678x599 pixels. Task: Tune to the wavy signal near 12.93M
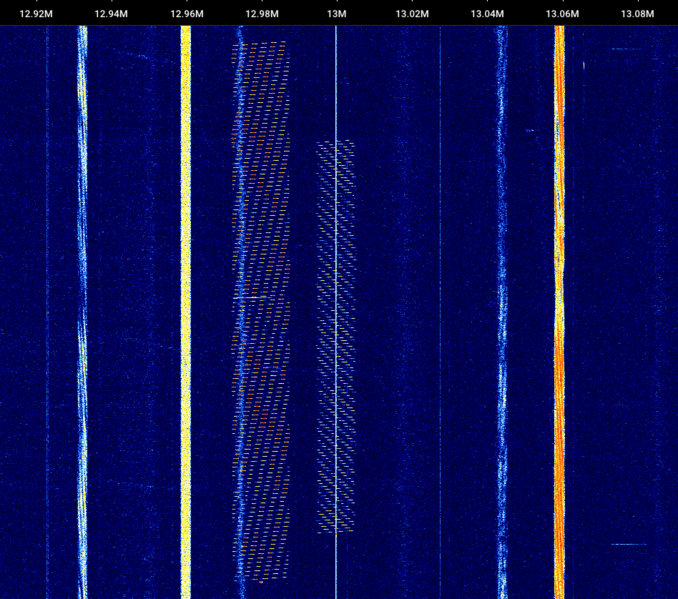(x=82, y=311)
